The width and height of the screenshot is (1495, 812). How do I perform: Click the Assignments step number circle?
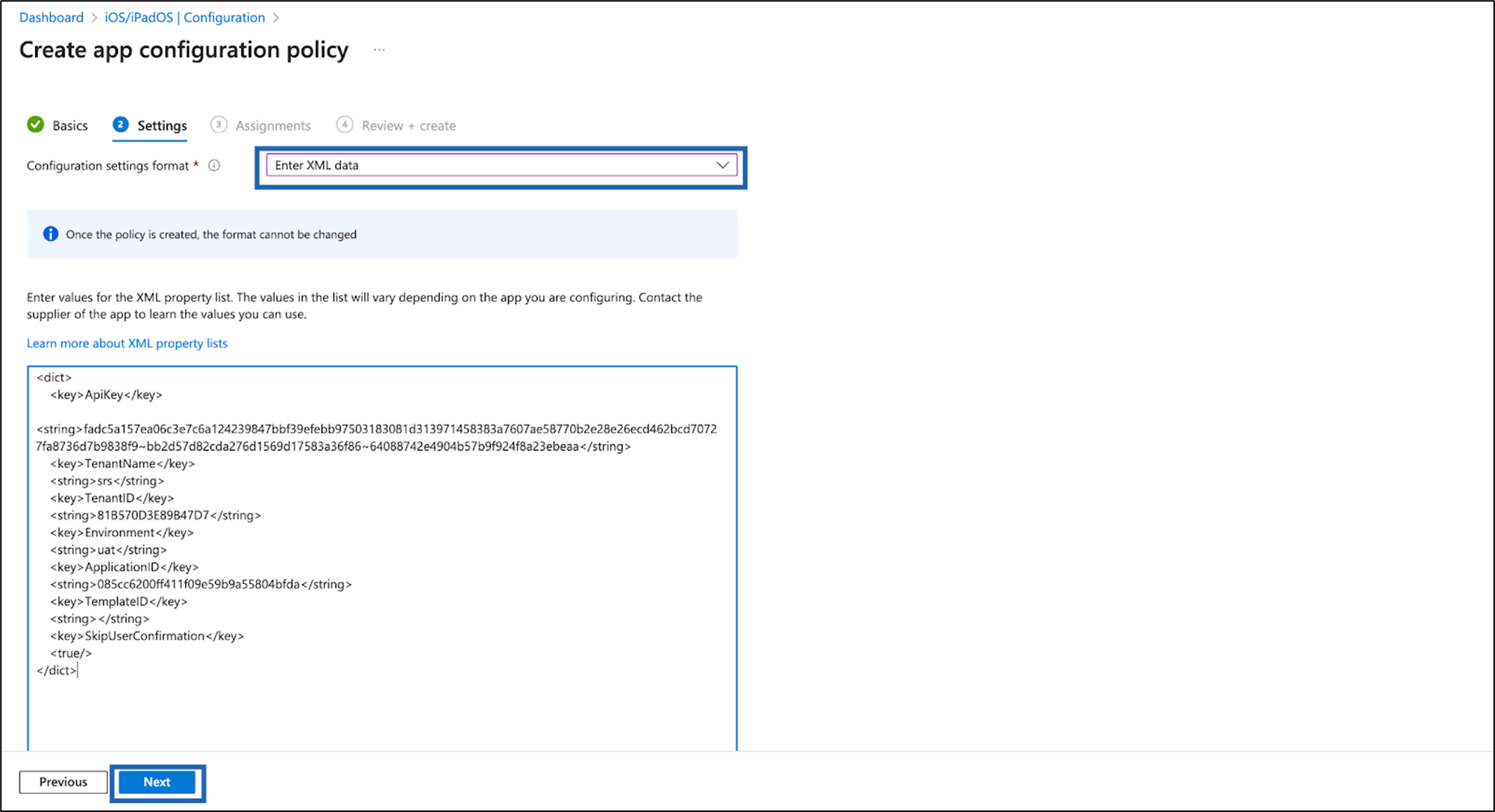(219, 125)
